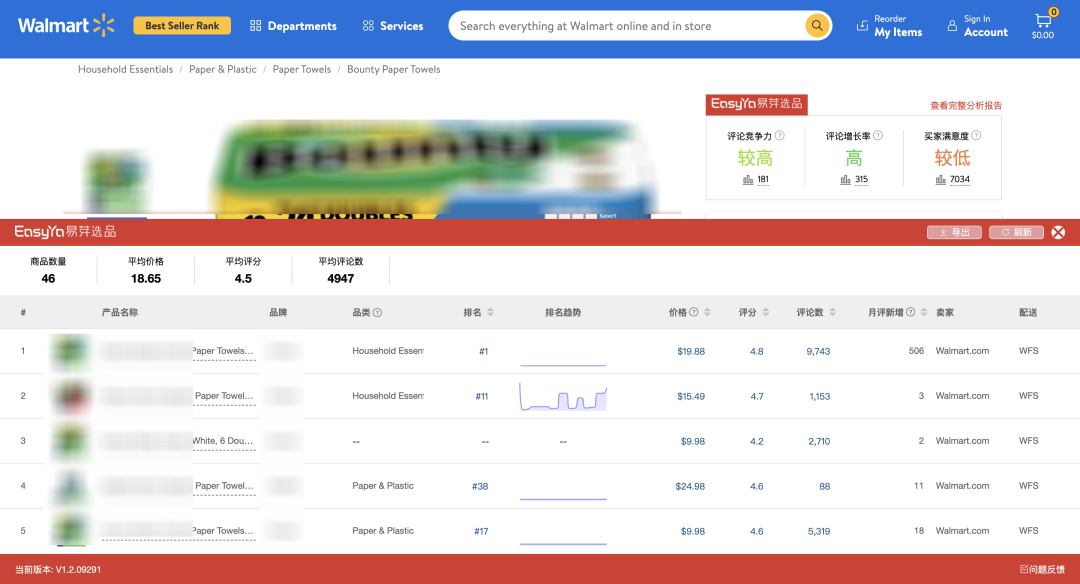Click help icon next to 评论增长率
The width and height of the screenshot is (1080, 584).
[x=878, y=136]
